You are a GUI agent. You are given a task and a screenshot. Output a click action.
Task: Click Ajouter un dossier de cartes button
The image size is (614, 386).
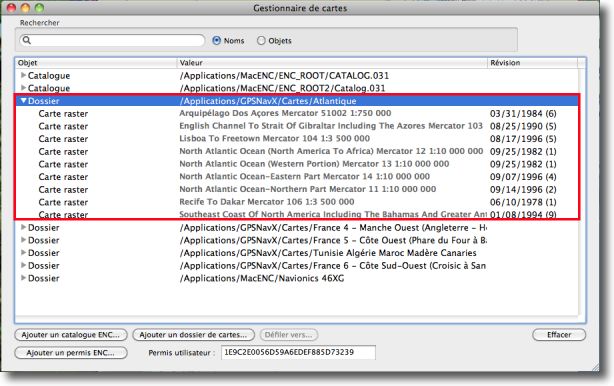click(193, 335)
